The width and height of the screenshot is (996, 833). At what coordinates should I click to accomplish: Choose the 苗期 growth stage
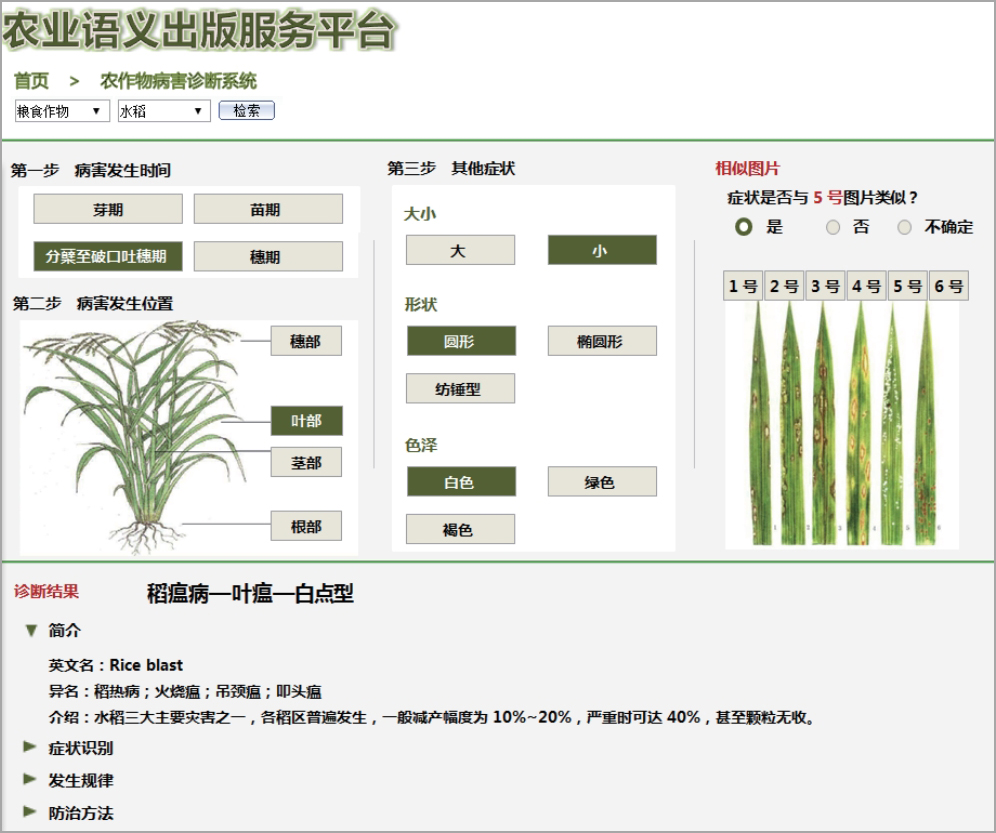pyautogui.click(x=268, y=209)
